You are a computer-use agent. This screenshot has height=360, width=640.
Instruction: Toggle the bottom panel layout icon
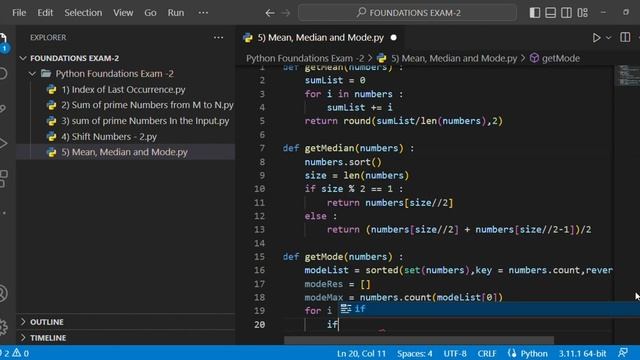pos(550,13)
